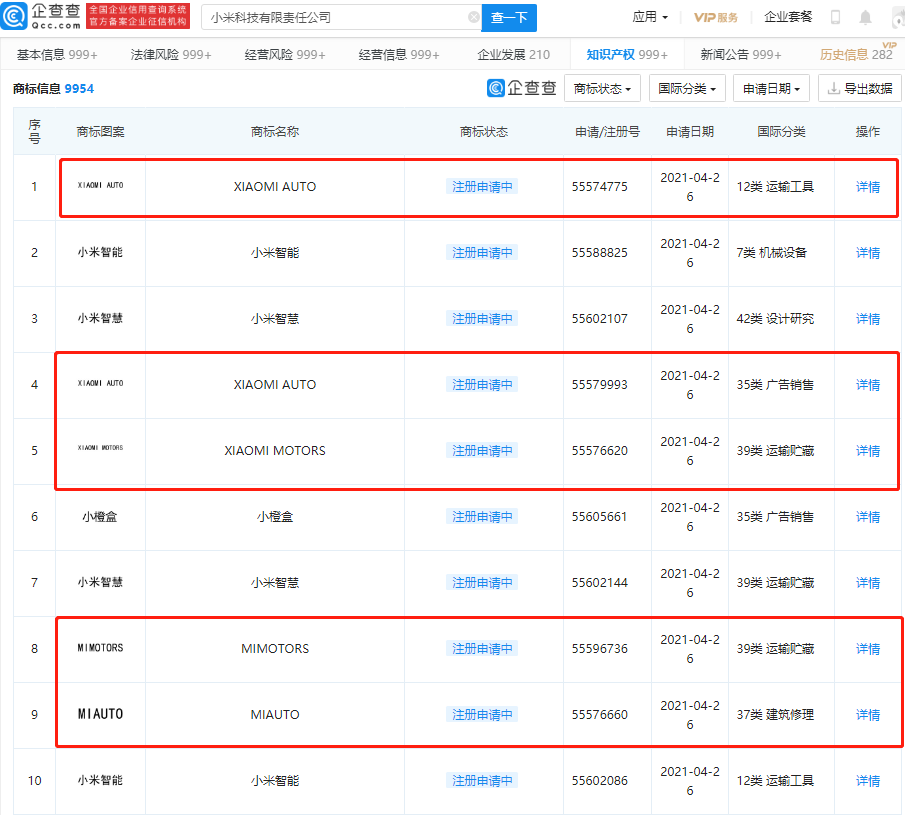Open 详情 link for the MIAUTO row
The height and width of the screenshot is (815, 905).
tap(868, 715)
